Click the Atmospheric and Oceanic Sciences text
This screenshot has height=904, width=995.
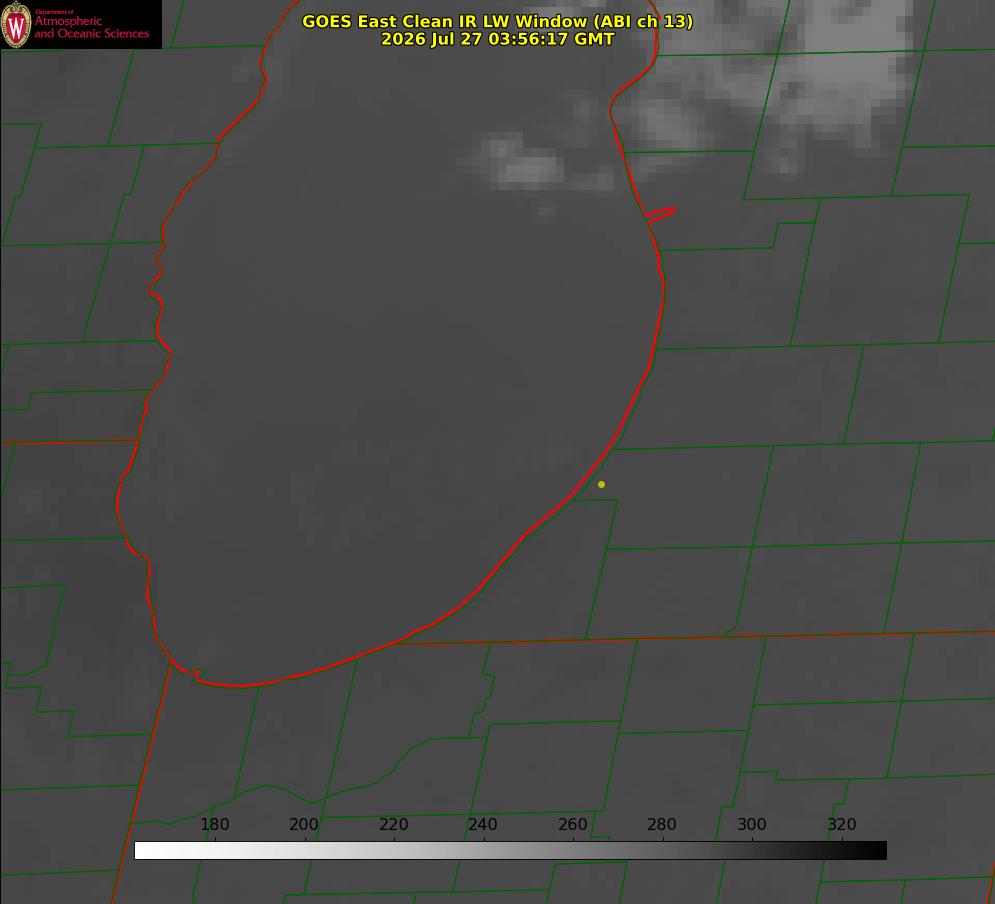coord(91,27)
